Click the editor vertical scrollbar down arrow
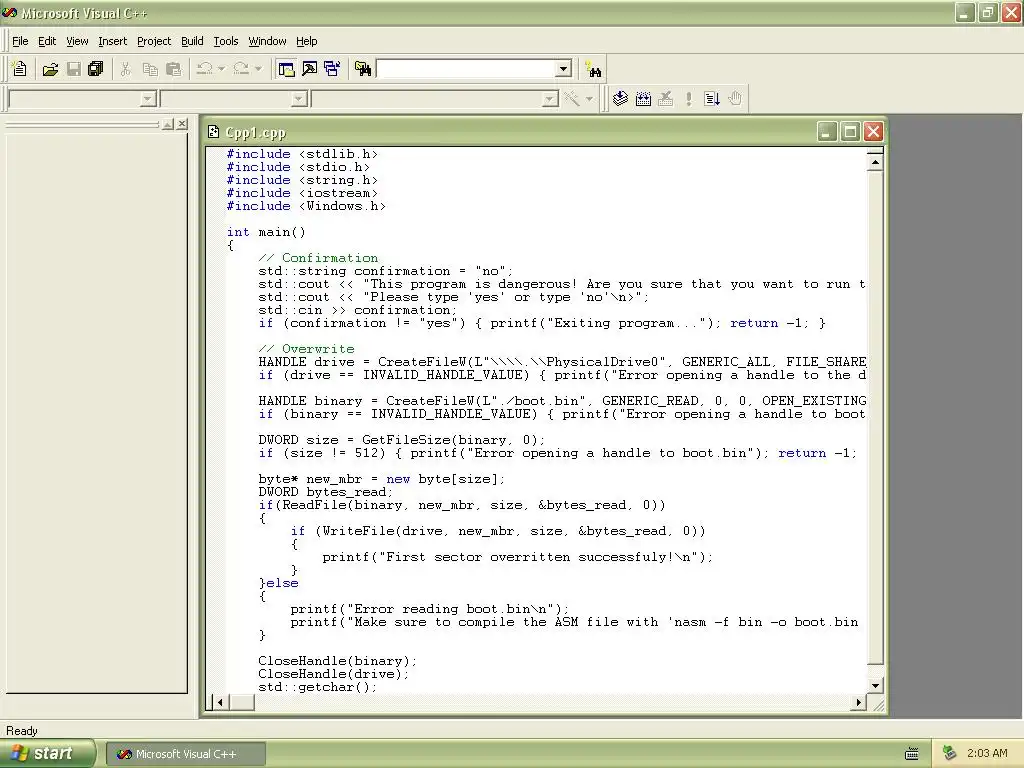Screen dimensions: 1024x768 click(875, 686)
